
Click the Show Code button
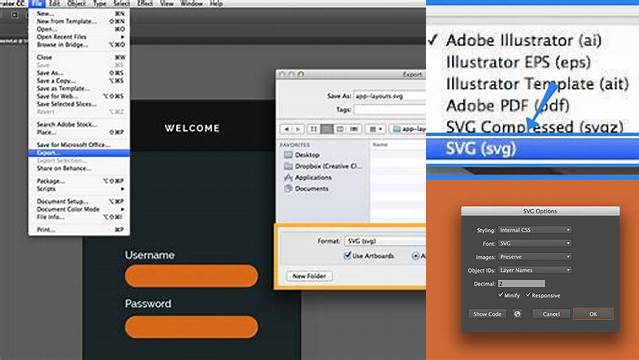487,314
